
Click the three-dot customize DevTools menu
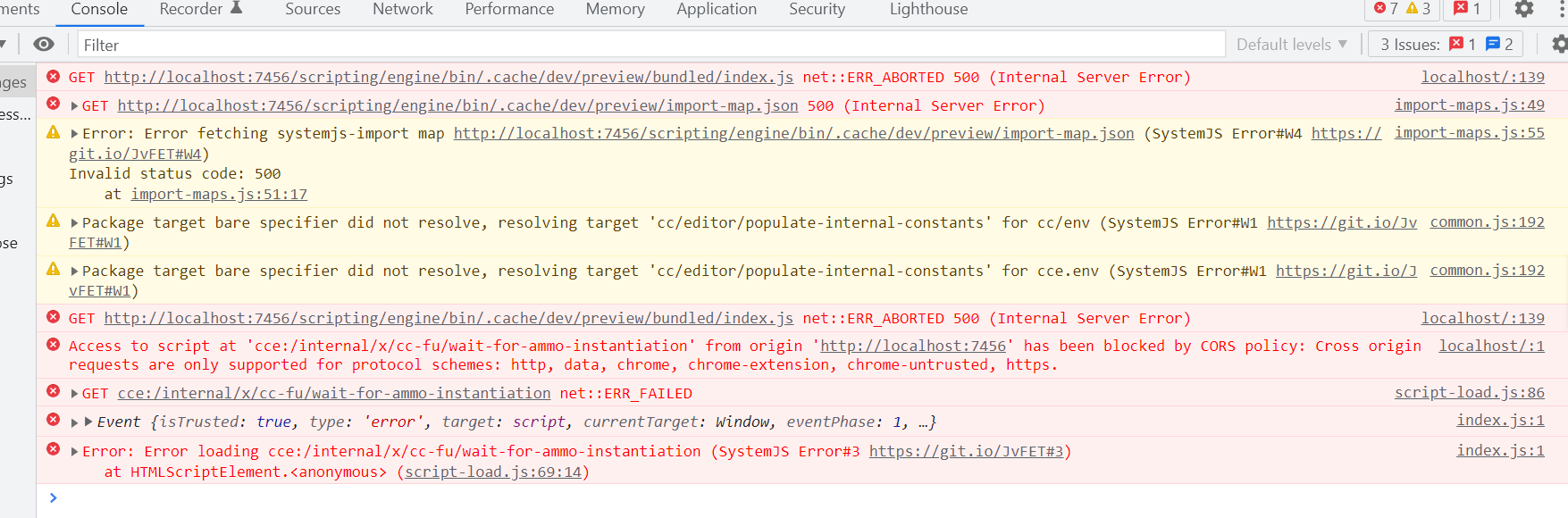1561,9
